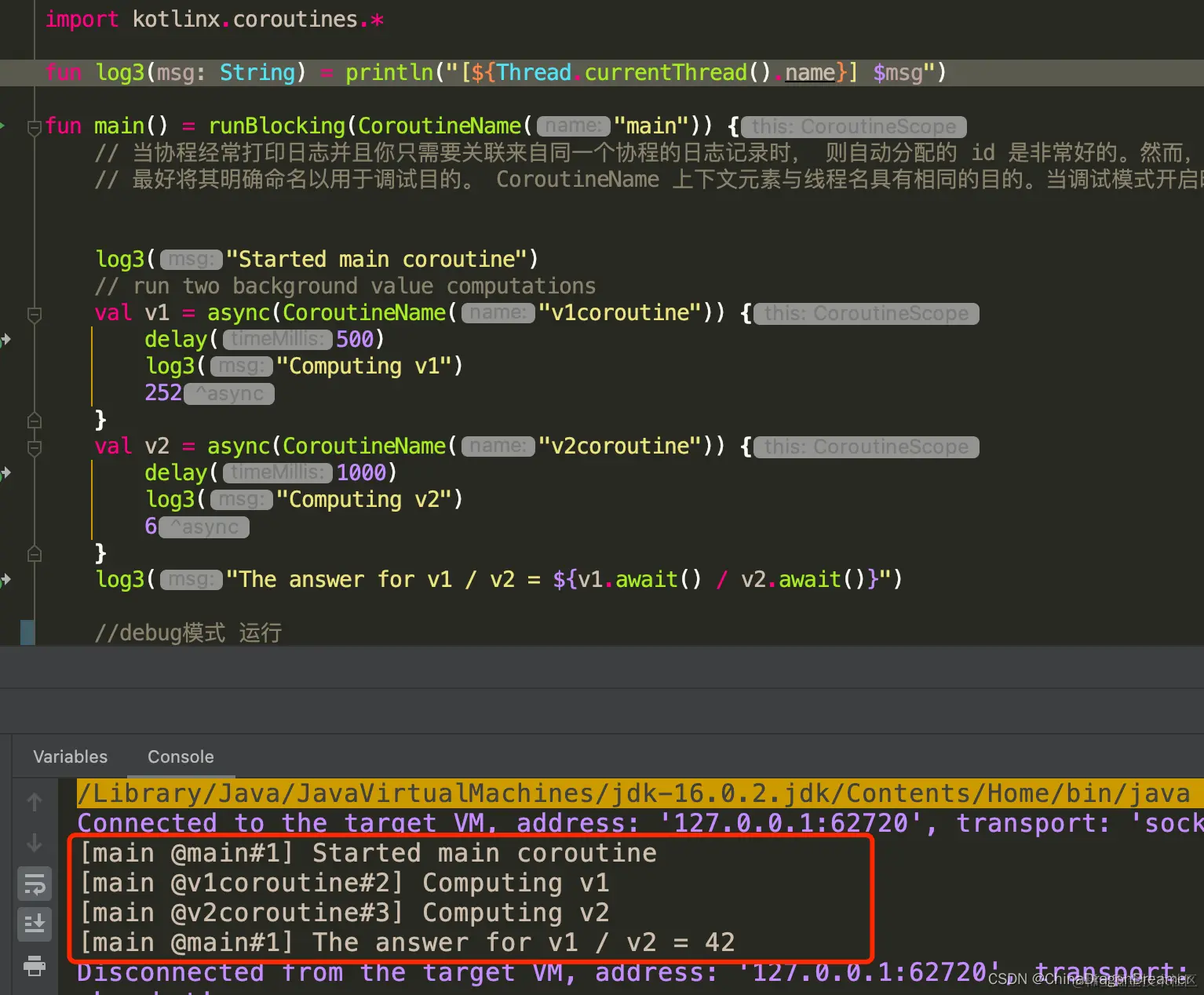The image size is (1204, 995).
Task: Click the "v2coroutine" string literal
Action: tap(620, 446)
